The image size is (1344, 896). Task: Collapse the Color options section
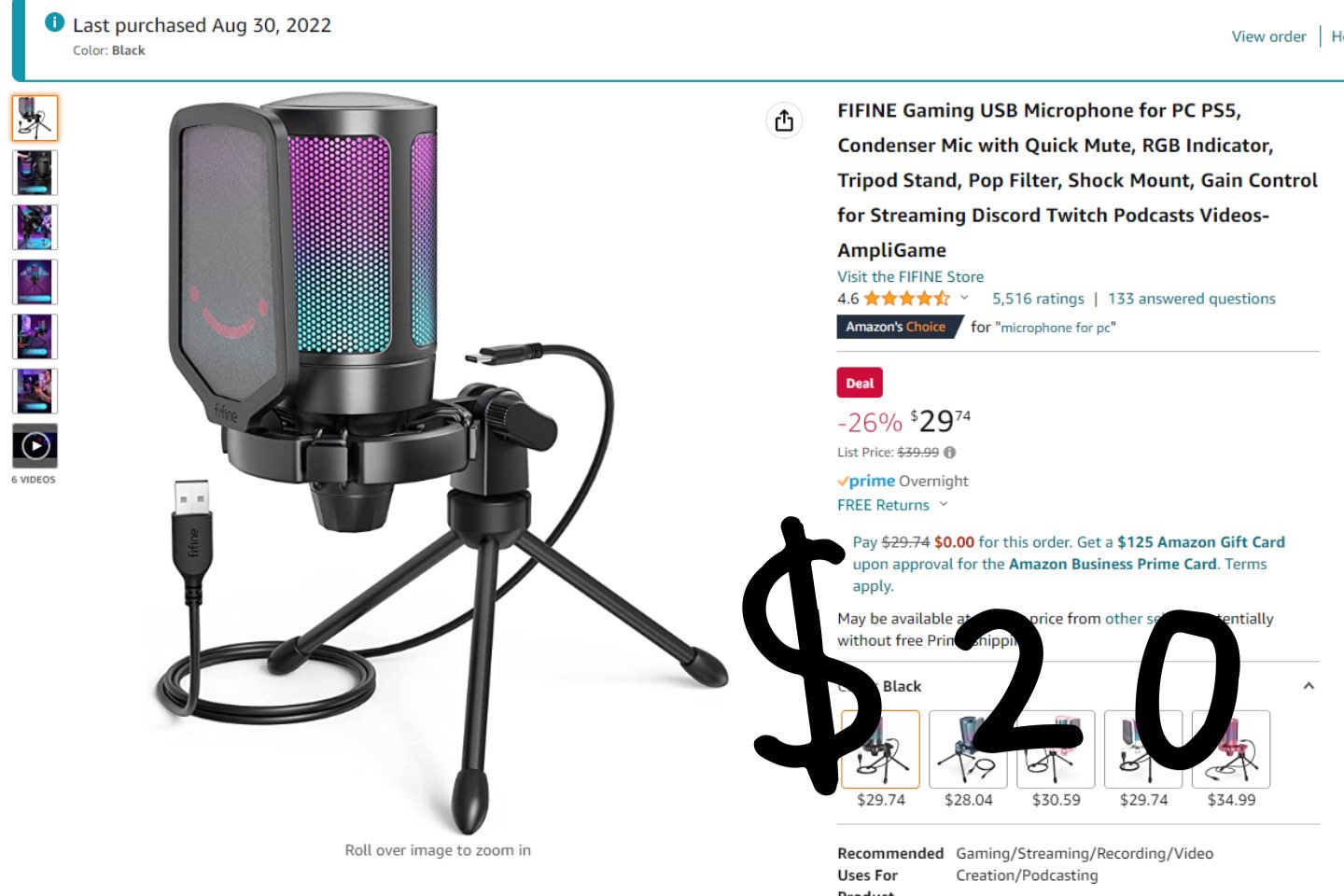click(1309, 686)
